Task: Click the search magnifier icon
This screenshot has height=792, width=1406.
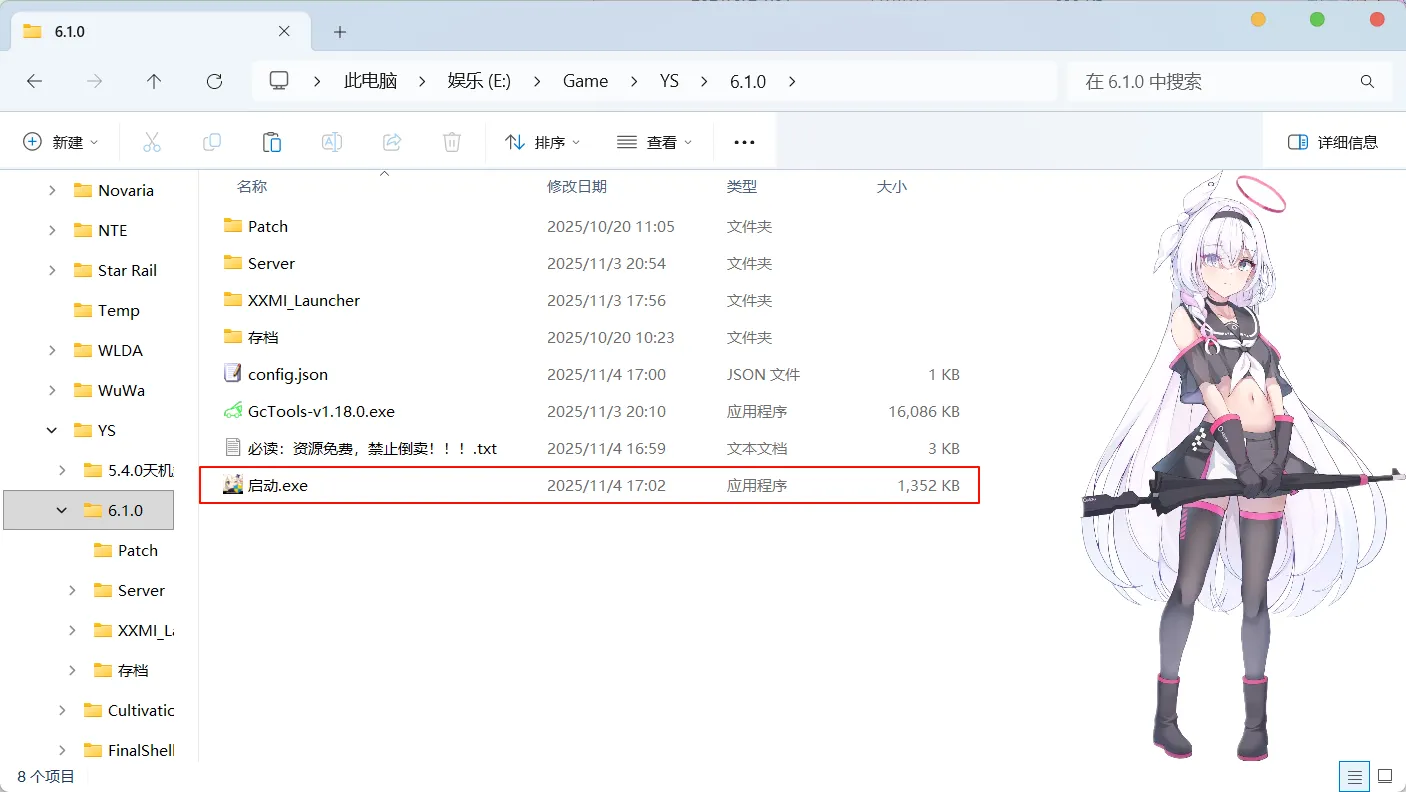Action: (1367, 81)
